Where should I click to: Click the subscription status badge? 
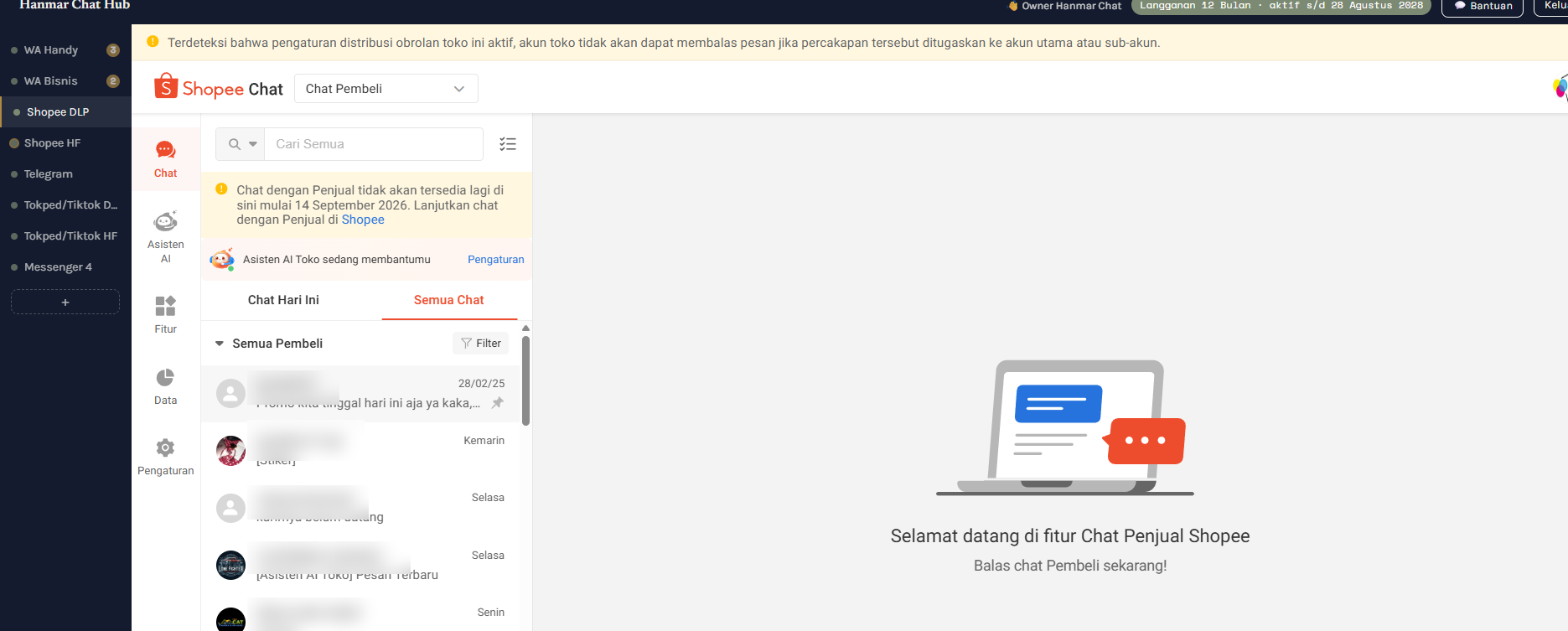point(1281,6)
